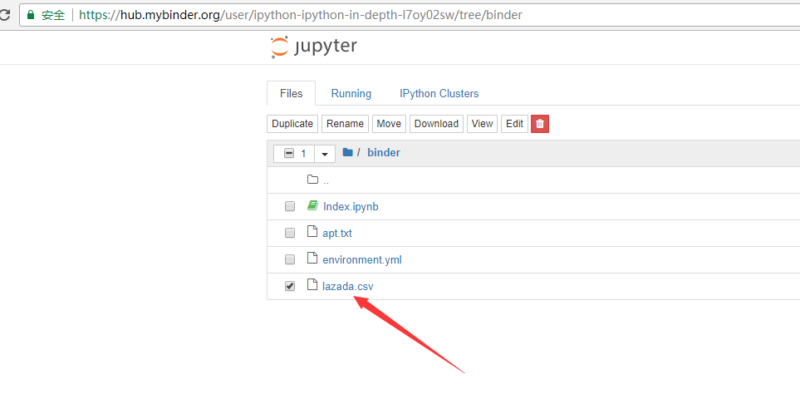The width and height of the screenshot is (800, 414).
Task: Click the green secure padlock icon
Action: 31,15
